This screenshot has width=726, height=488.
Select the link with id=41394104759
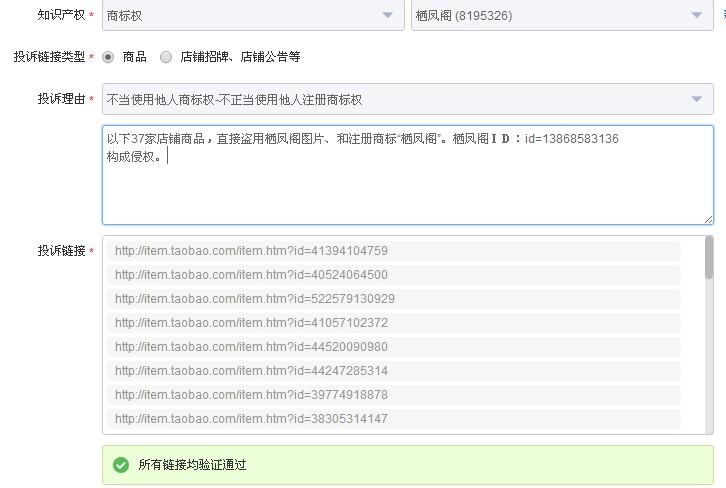point(394,251)
